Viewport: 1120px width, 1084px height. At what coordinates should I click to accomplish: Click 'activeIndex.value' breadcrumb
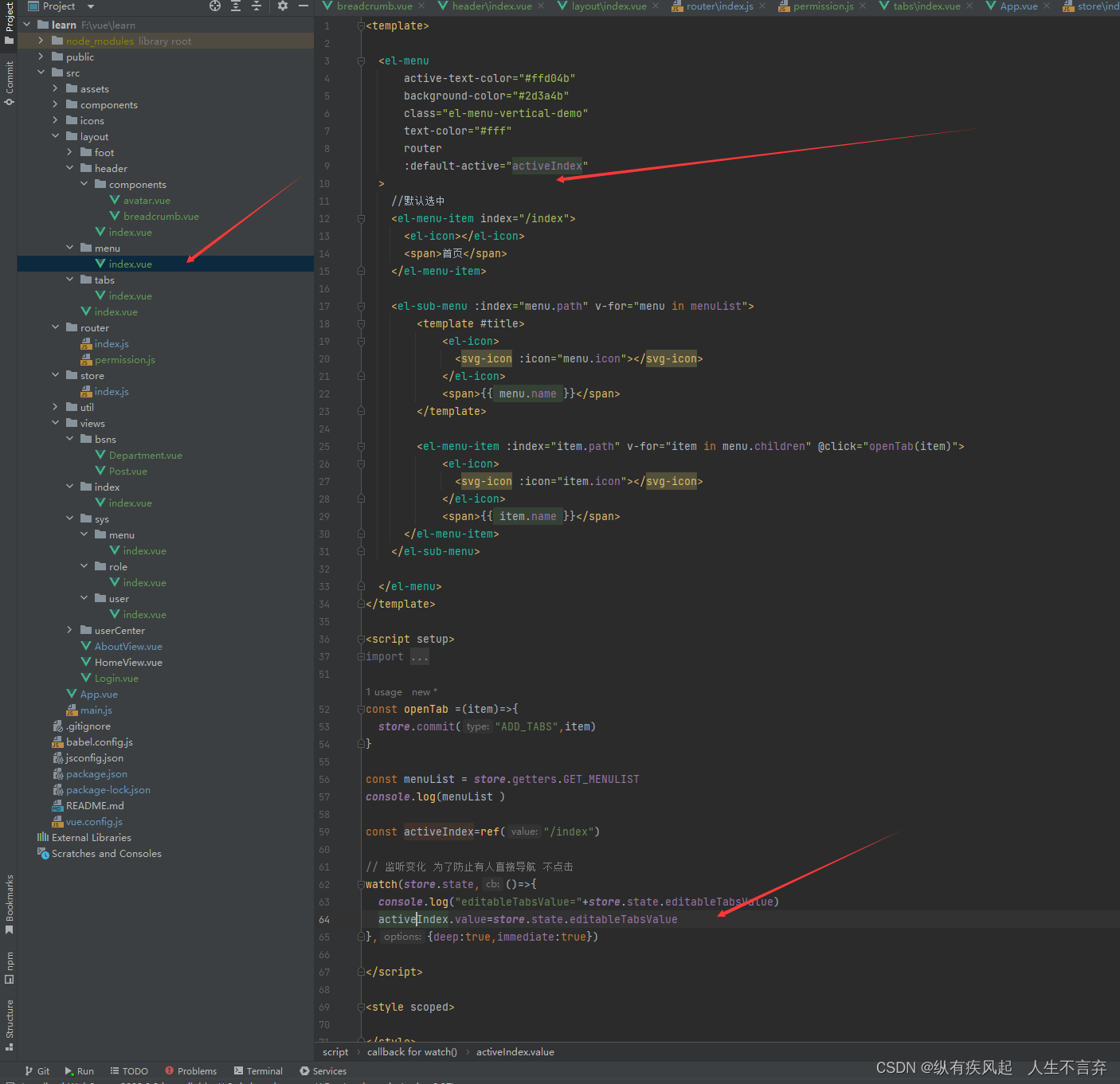[x=515, y=1052]
